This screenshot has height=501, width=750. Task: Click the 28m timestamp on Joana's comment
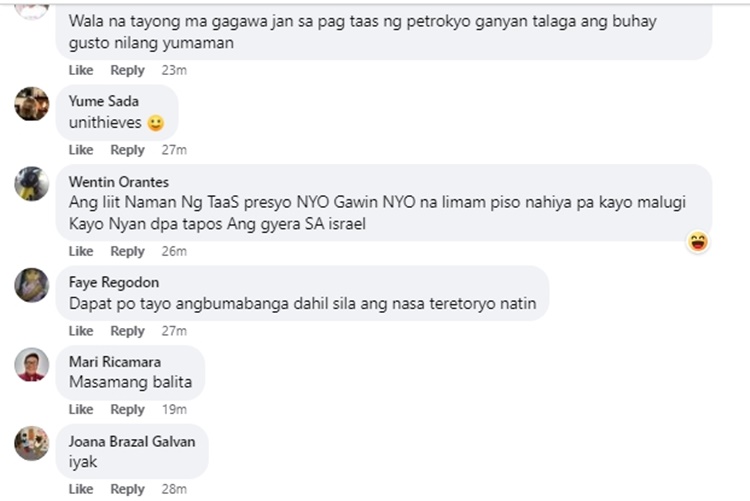click(174, 489)
